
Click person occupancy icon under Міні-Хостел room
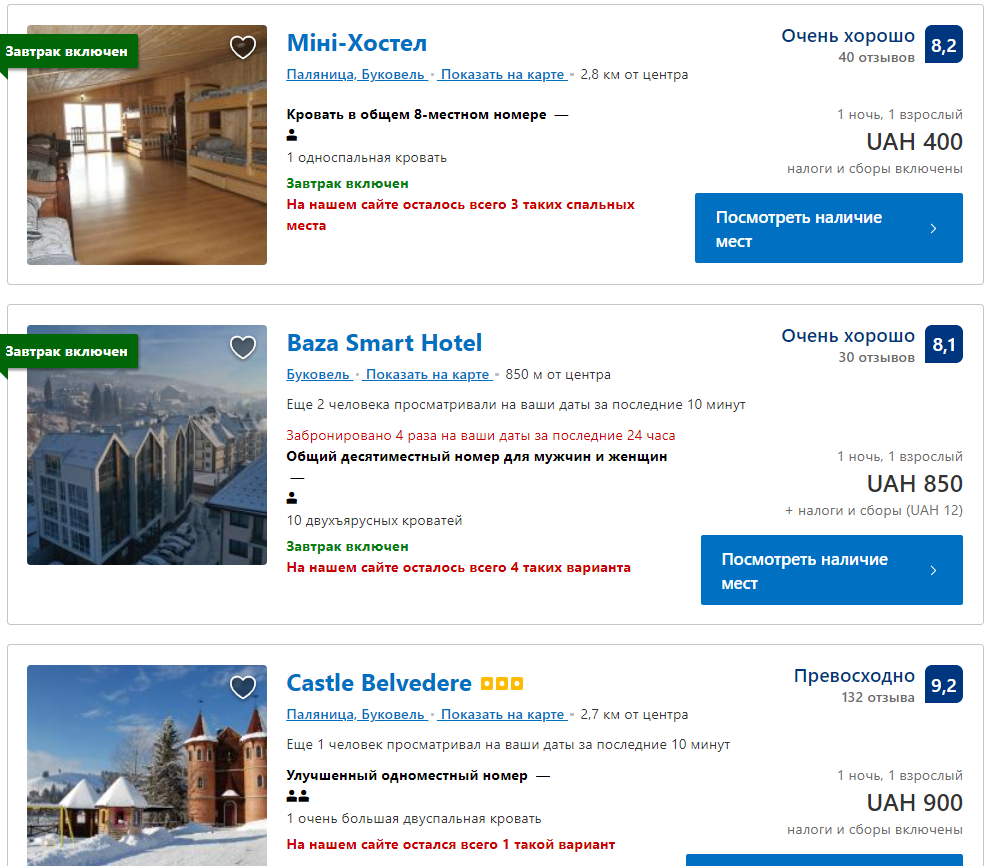tap(292, 135)
